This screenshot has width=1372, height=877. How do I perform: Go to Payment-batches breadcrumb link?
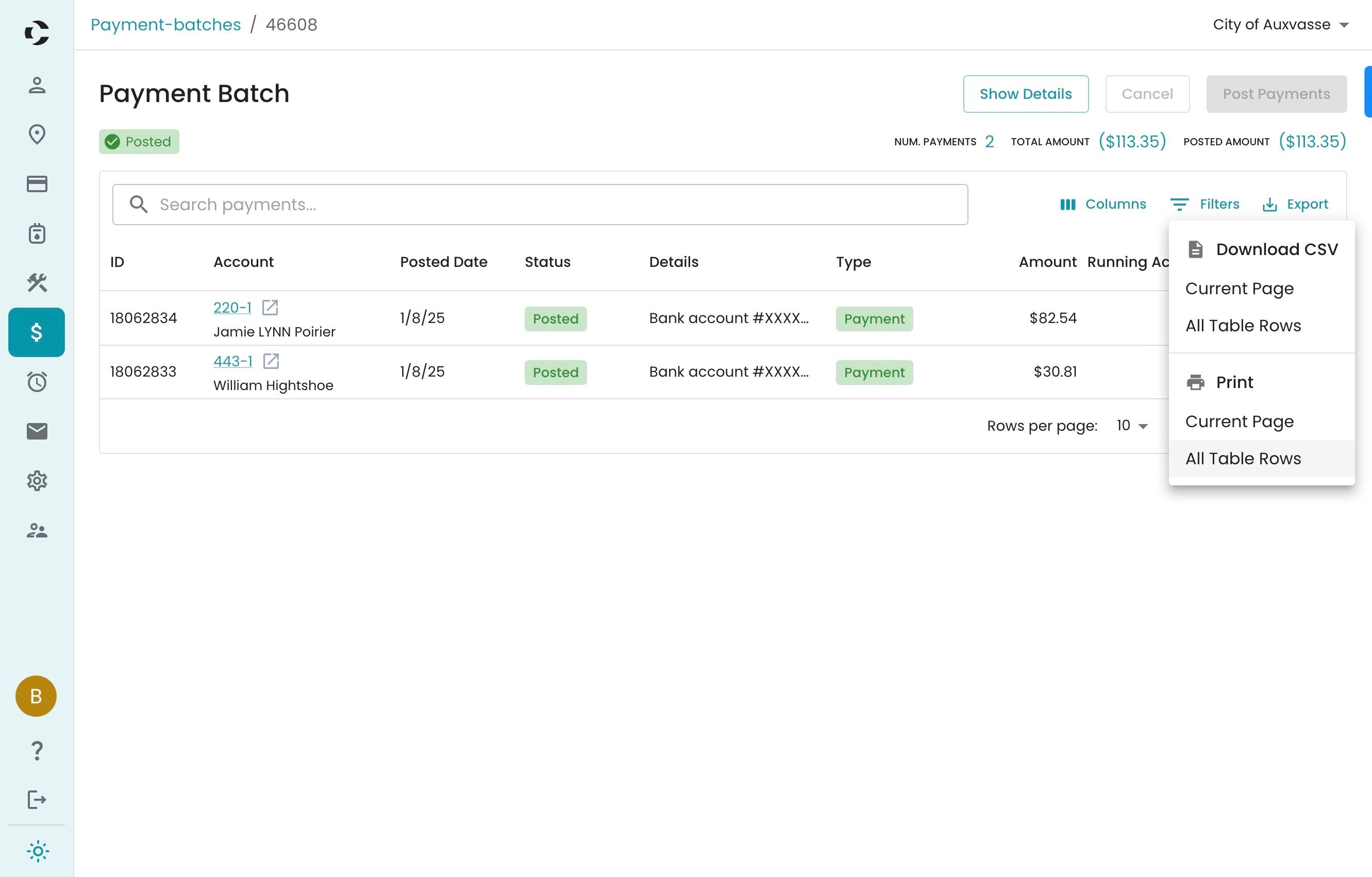pyautogui.click(x=165, y=25)
